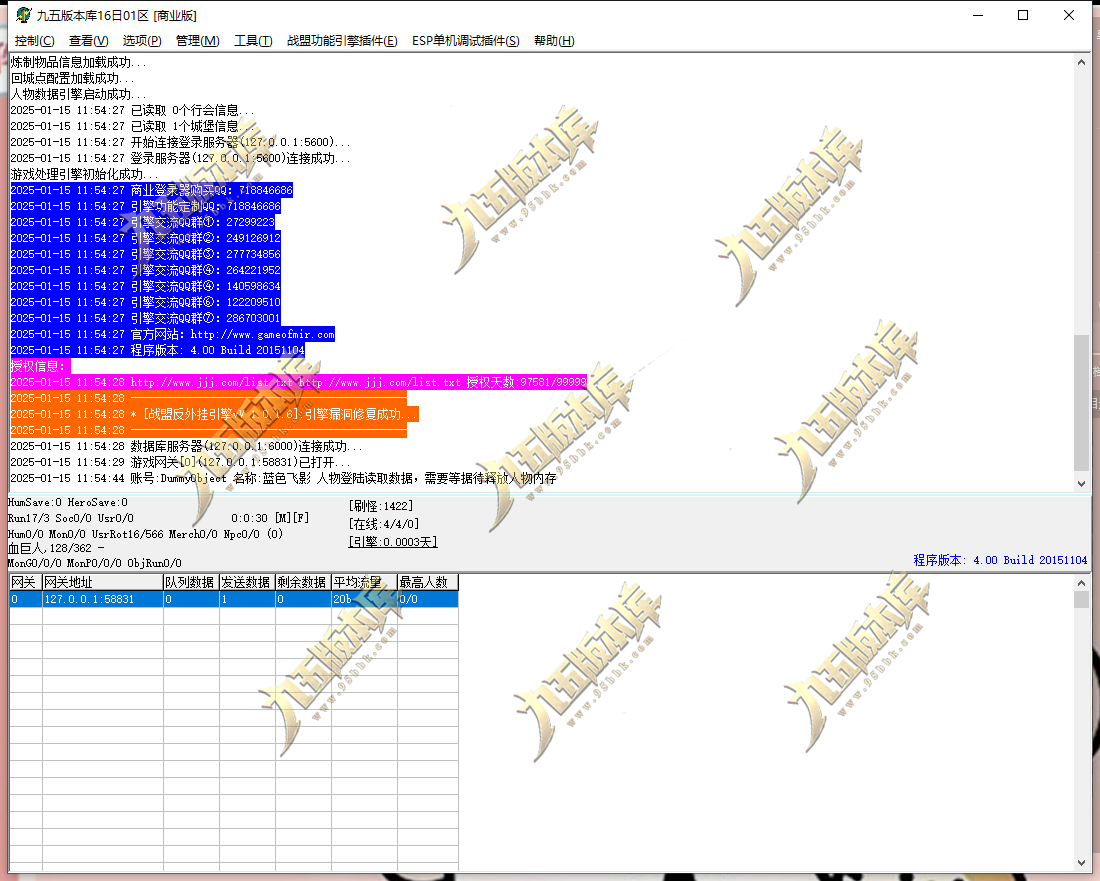This screenshot has height=881, width=1100.
Task: Click the 网关地址 column header
Action: click(x=102, y=582)
